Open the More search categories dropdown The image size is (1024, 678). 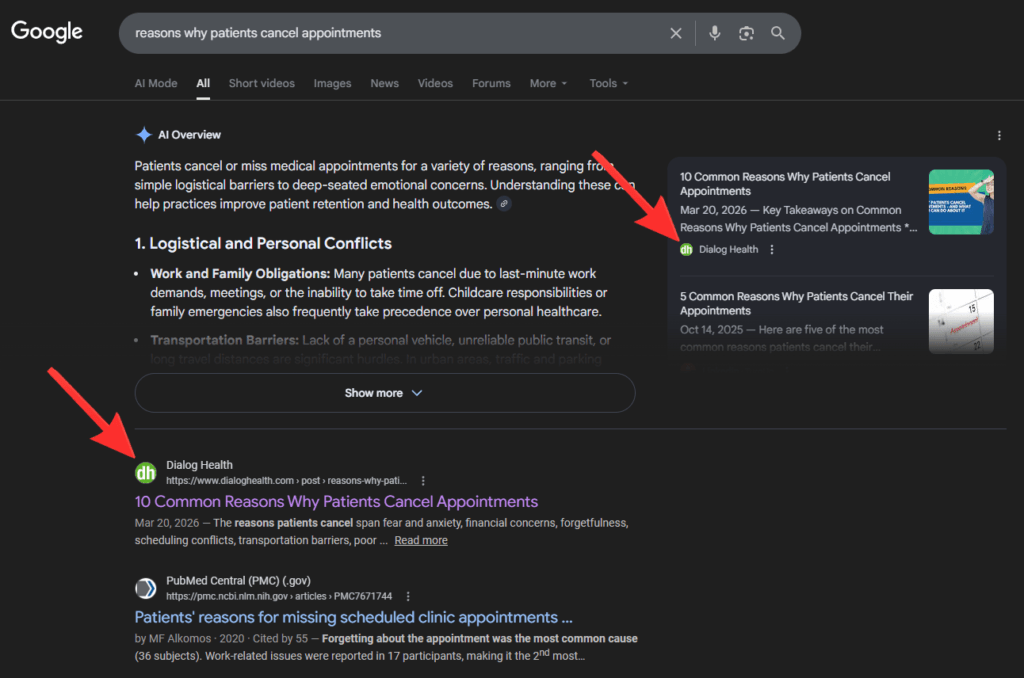pos(548,83)
